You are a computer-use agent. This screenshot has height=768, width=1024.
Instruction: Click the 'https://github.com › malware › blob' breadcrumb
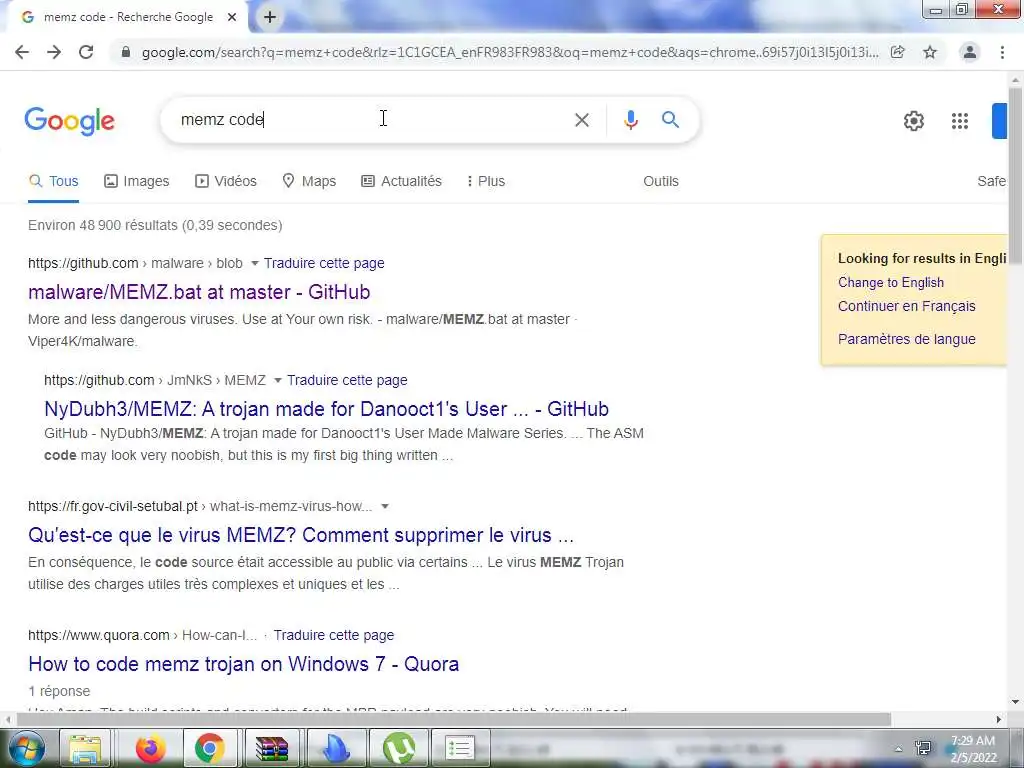click(135, 263)
